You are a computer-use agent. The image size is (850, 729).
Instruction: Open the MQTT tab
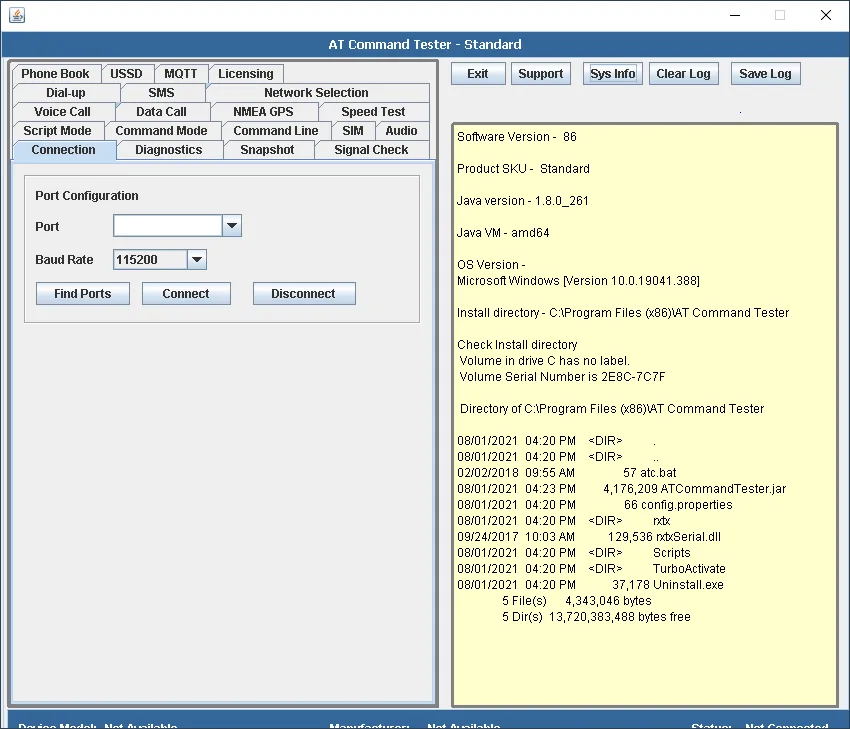181,74
